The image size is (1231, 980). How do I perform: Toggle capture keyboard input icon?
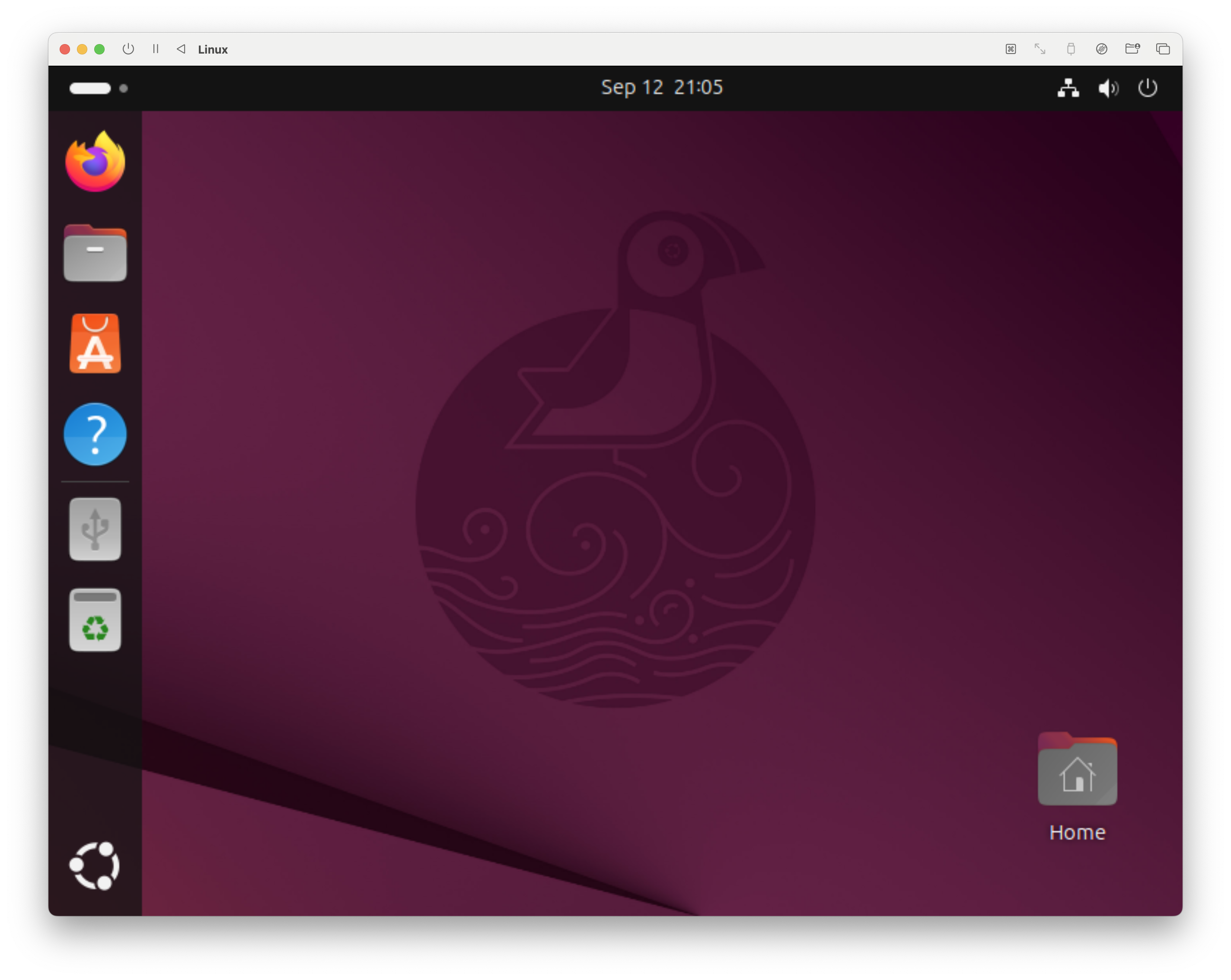[x=1011, y=49]
